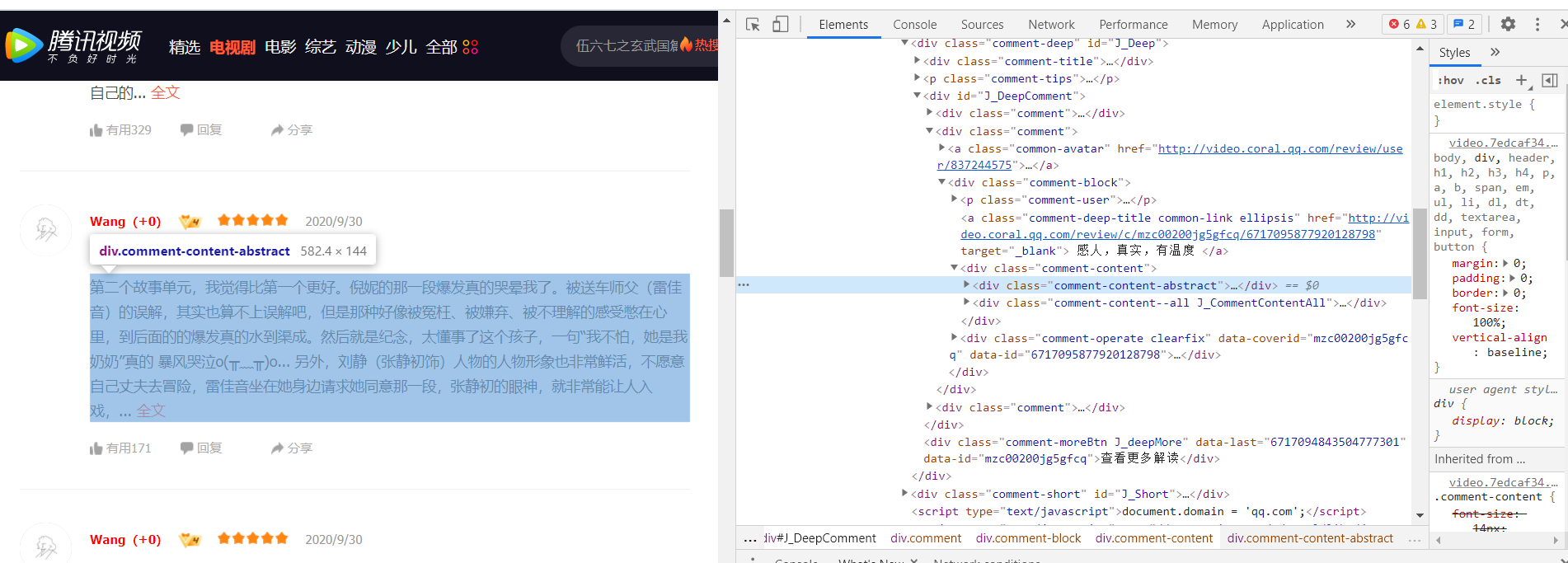Collapse the comment-content div node
The width and height of the screenshot is (1568, 563).
[x=954, y=268]
